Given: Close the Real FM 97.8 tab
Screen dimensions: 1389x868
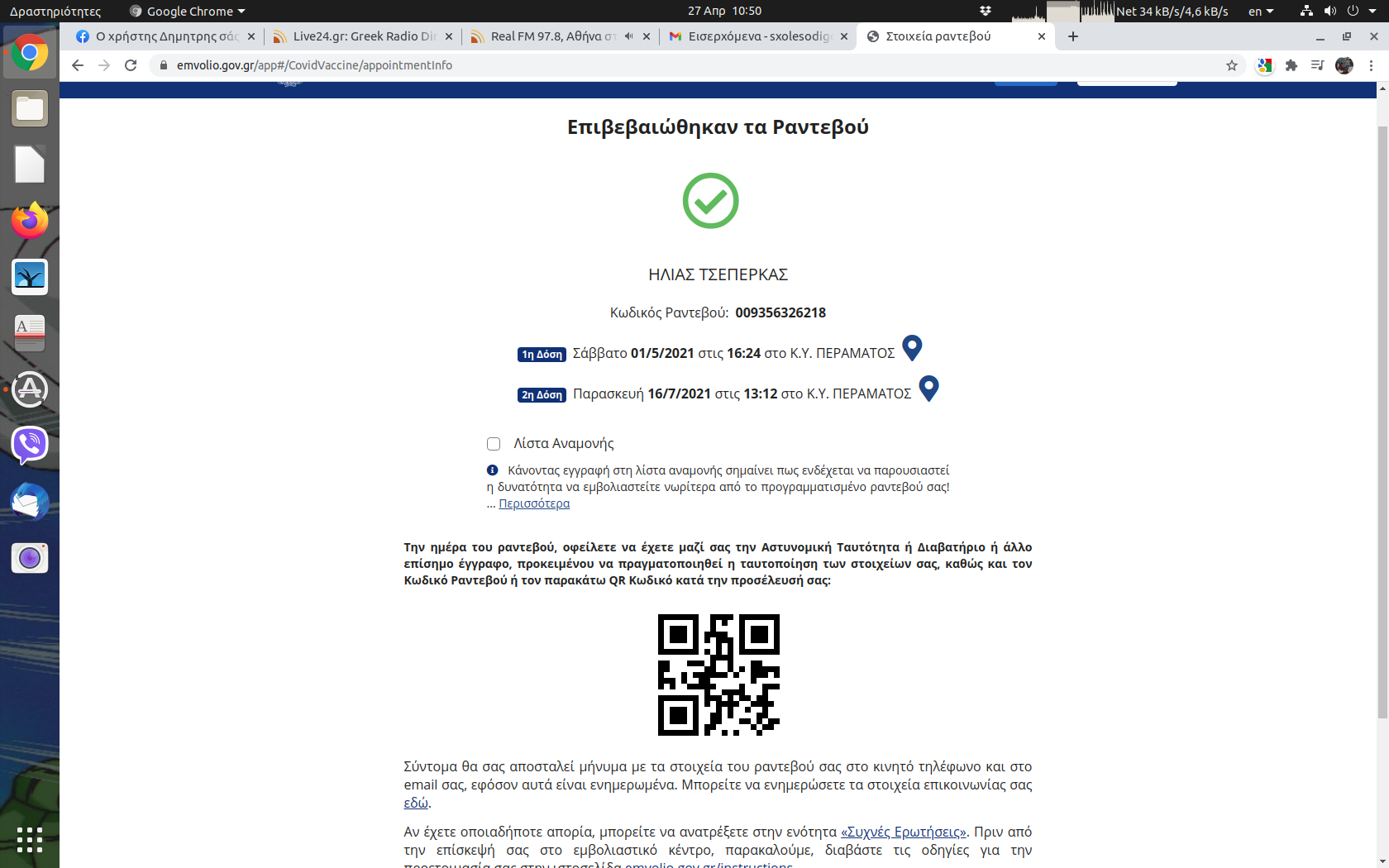Looking at the screenshot, I should coord(647,36).
